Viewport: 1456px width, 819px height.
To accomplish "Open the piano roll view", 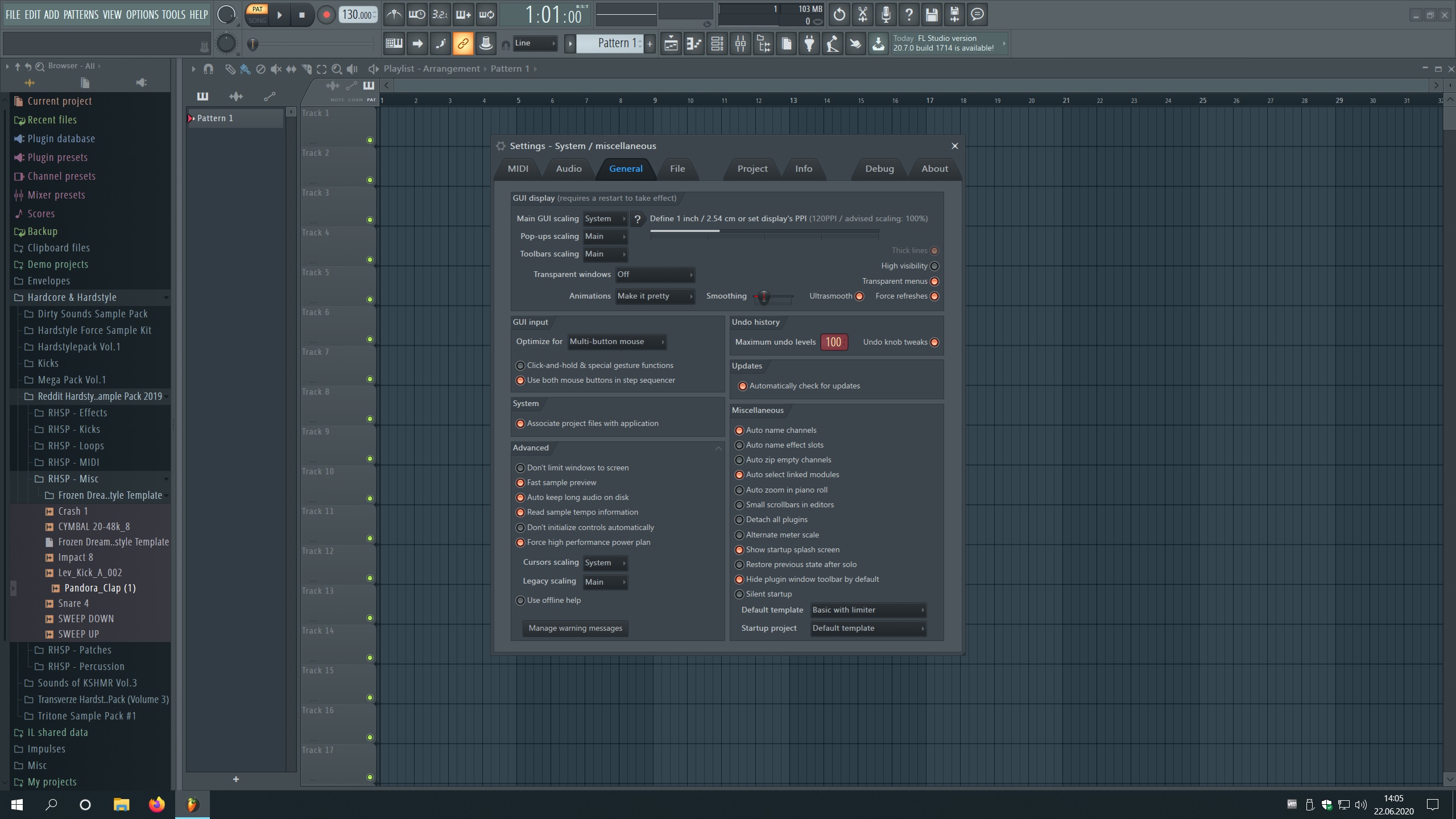I will pos(694,44).
